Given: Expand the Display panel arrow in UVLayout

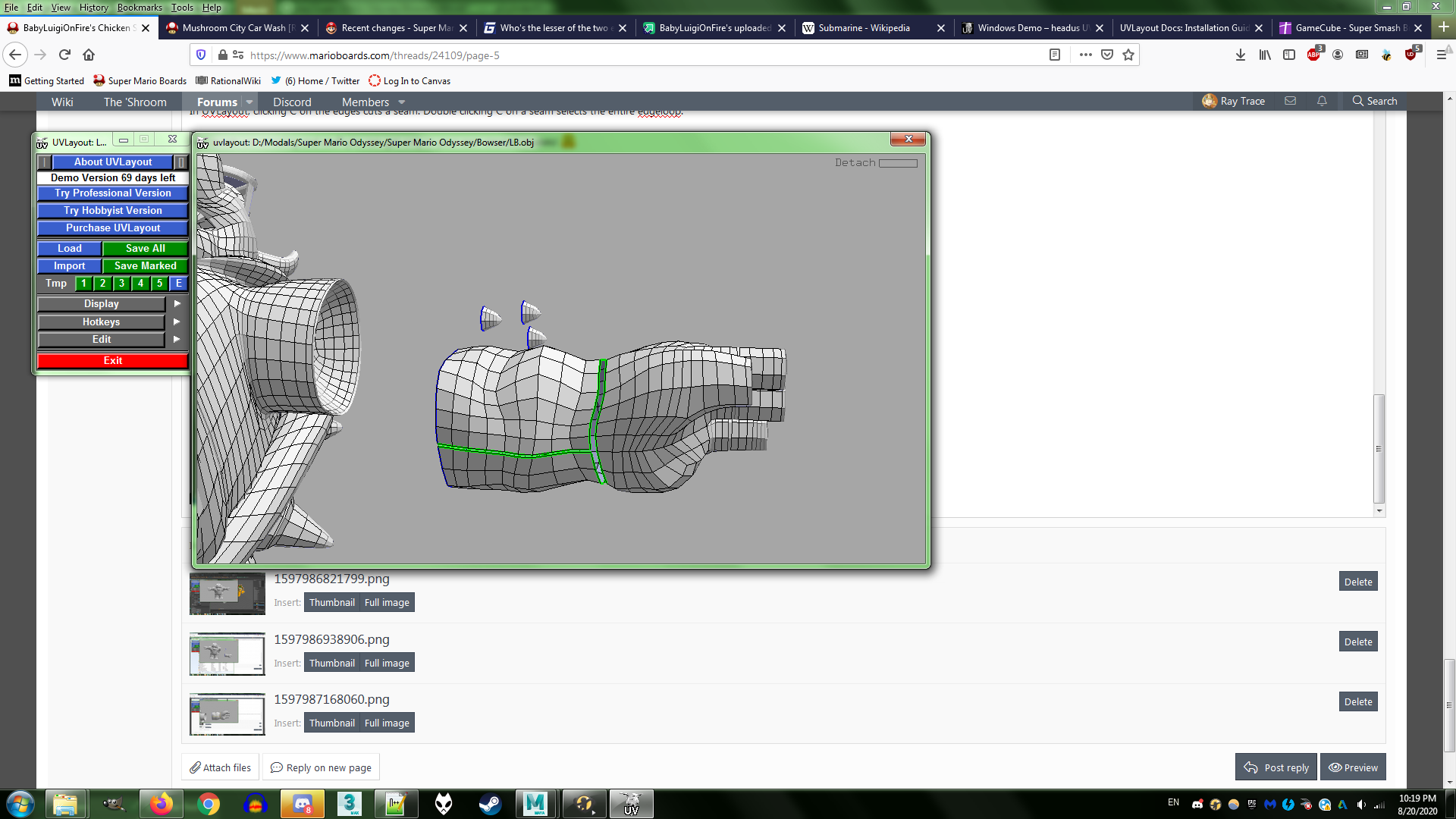Looking at the screenshot, I should (x=177, y=304).
